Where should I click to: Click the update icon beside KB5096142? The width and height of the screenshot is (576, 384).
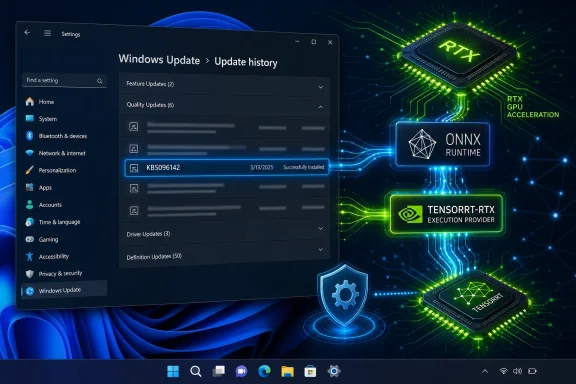pos(134,168)
